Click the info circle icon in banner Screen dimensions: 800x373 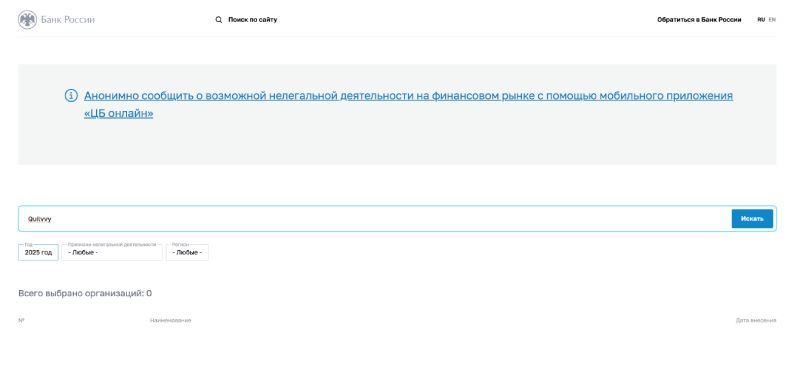pyautogui.click(x=71, y=95)
